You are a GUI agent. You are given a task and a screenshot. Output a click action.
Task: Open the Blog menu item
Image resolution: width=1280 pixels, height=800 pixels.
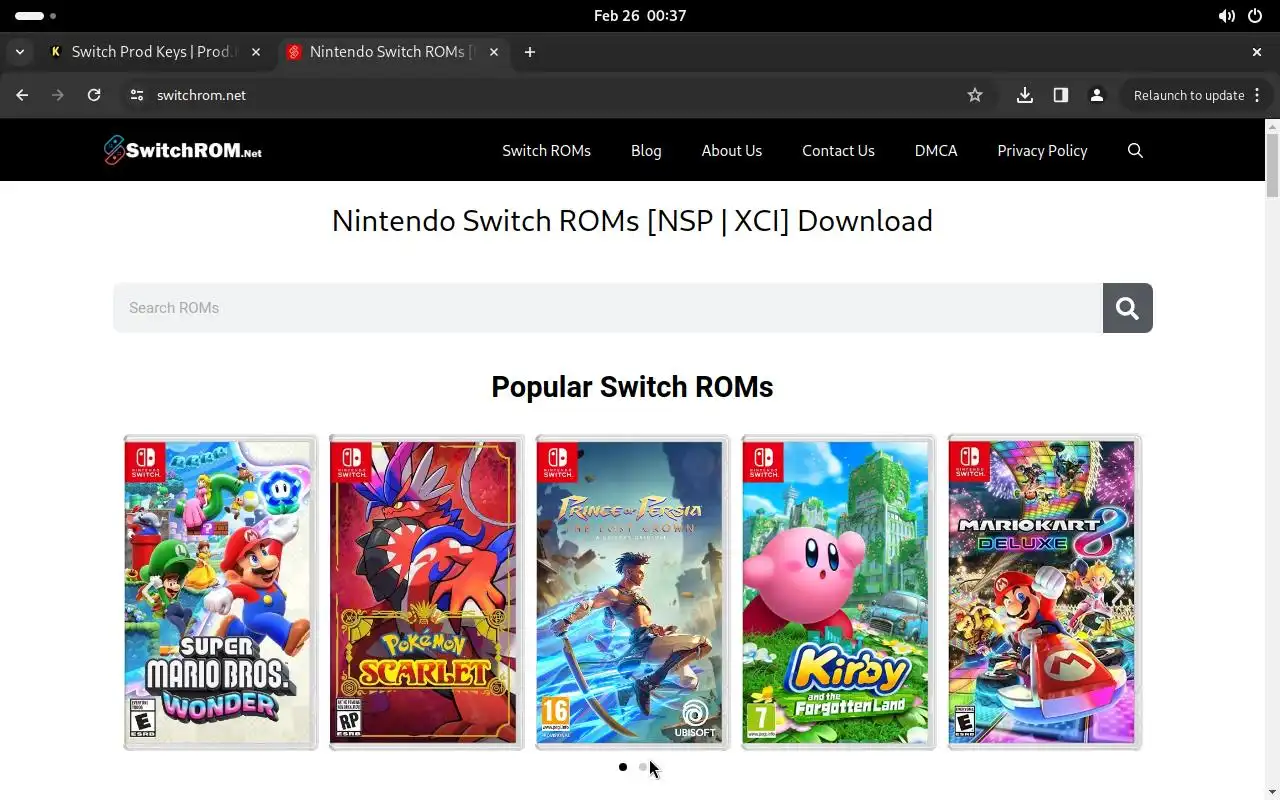pyautogui.click(x=646, y=150)
